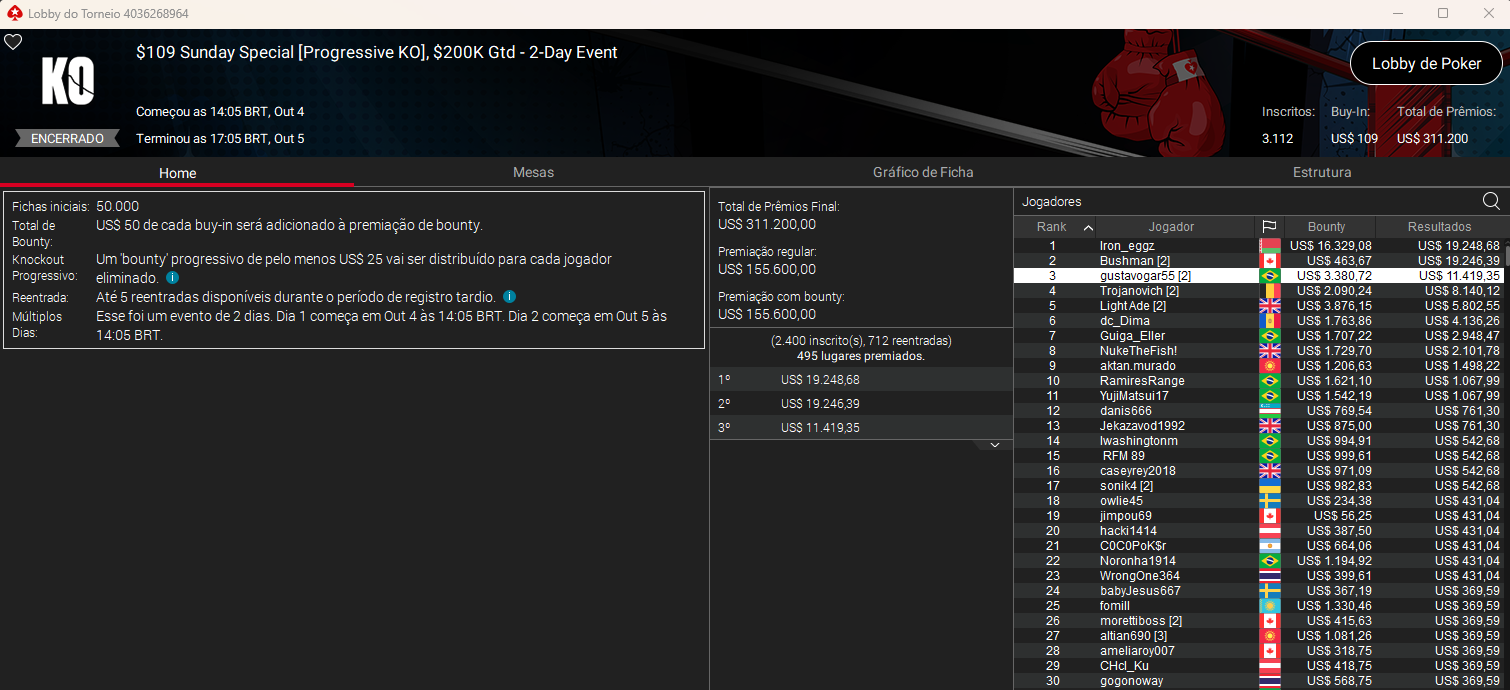Screen dimensions: 1510x690
Task: Select player gogonoway row
Action: (1258, 681)
